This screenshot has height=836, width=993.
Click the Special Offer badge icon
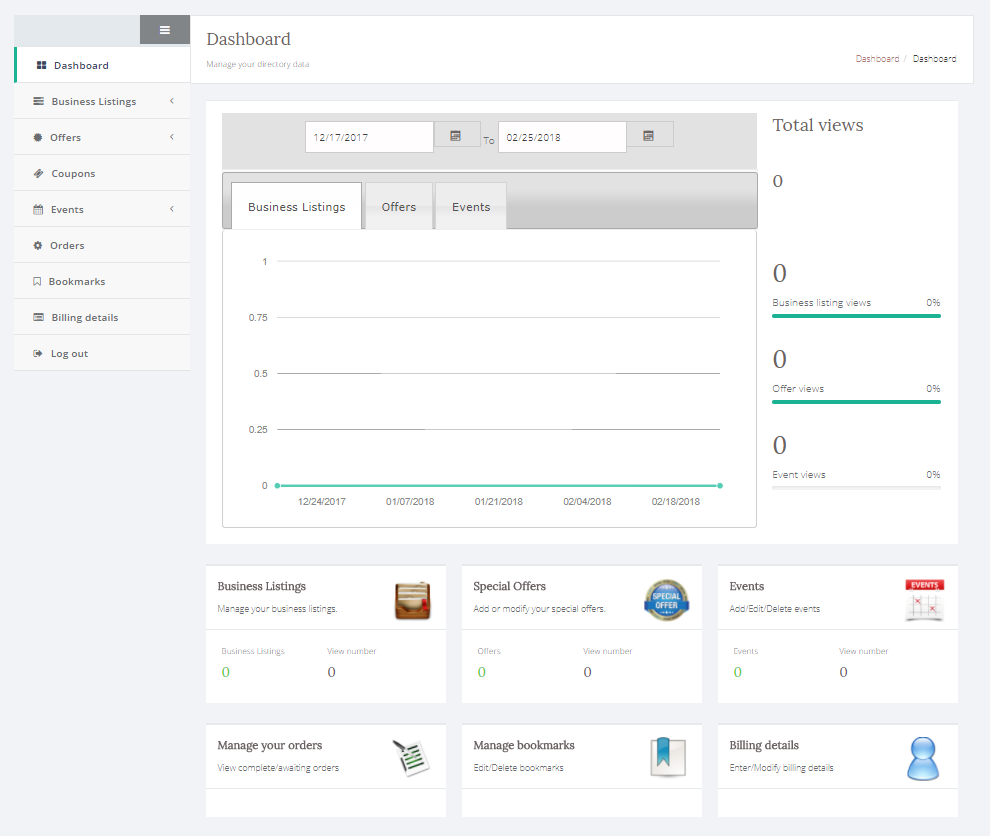667,600
